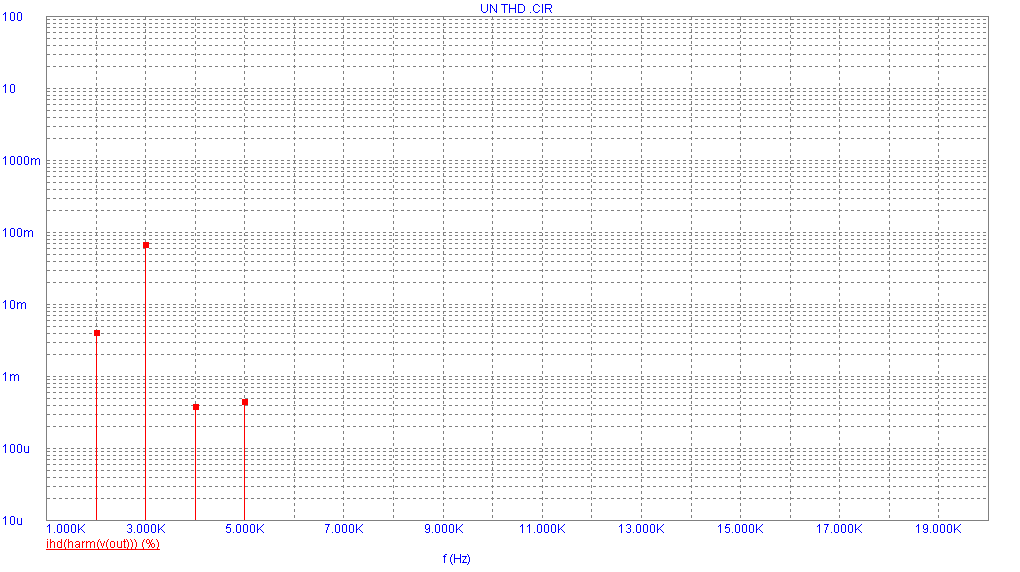Click the 3.000K x-axis label
Viewport: 1020px width, 572px height.
click(146, 529)
